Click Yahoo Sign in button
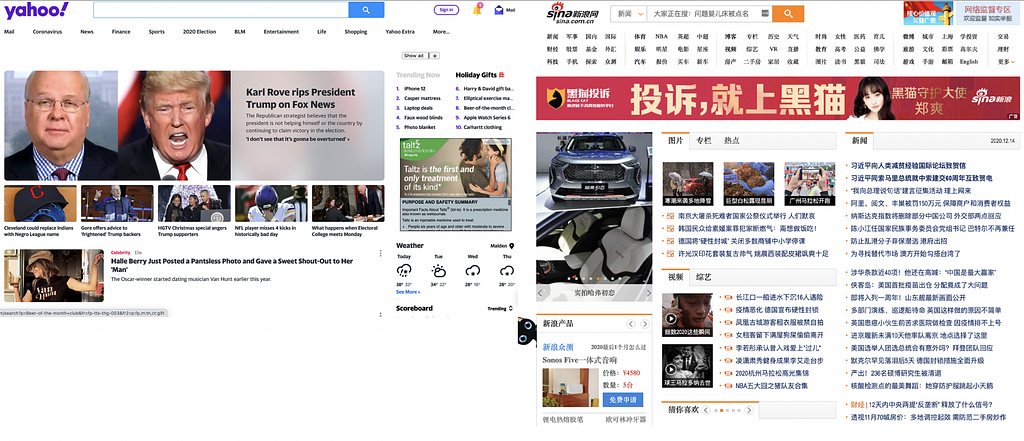This screenshot has height=441, width=1024. 446,10
